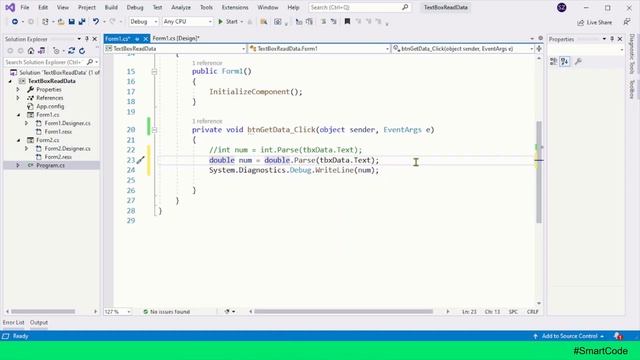Collapse the Form2.cs node arrow
This screenshot has height=360, width=640.
[x=18, y=140]
